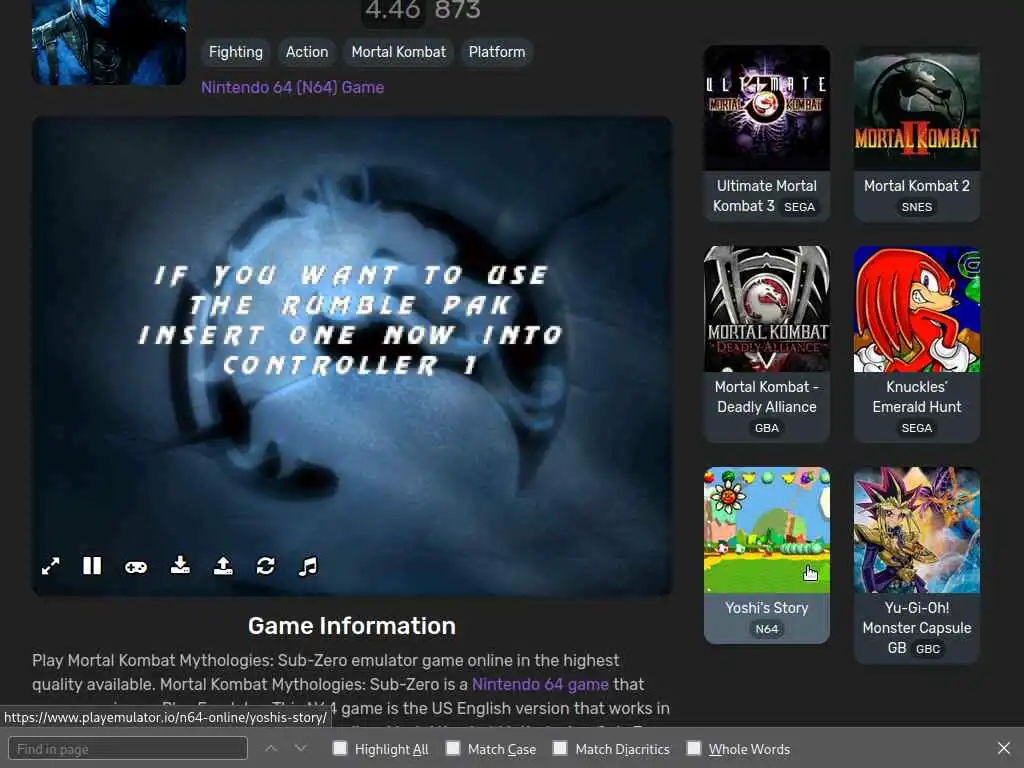Click the Yoshi's Story title text

point(767,608)
